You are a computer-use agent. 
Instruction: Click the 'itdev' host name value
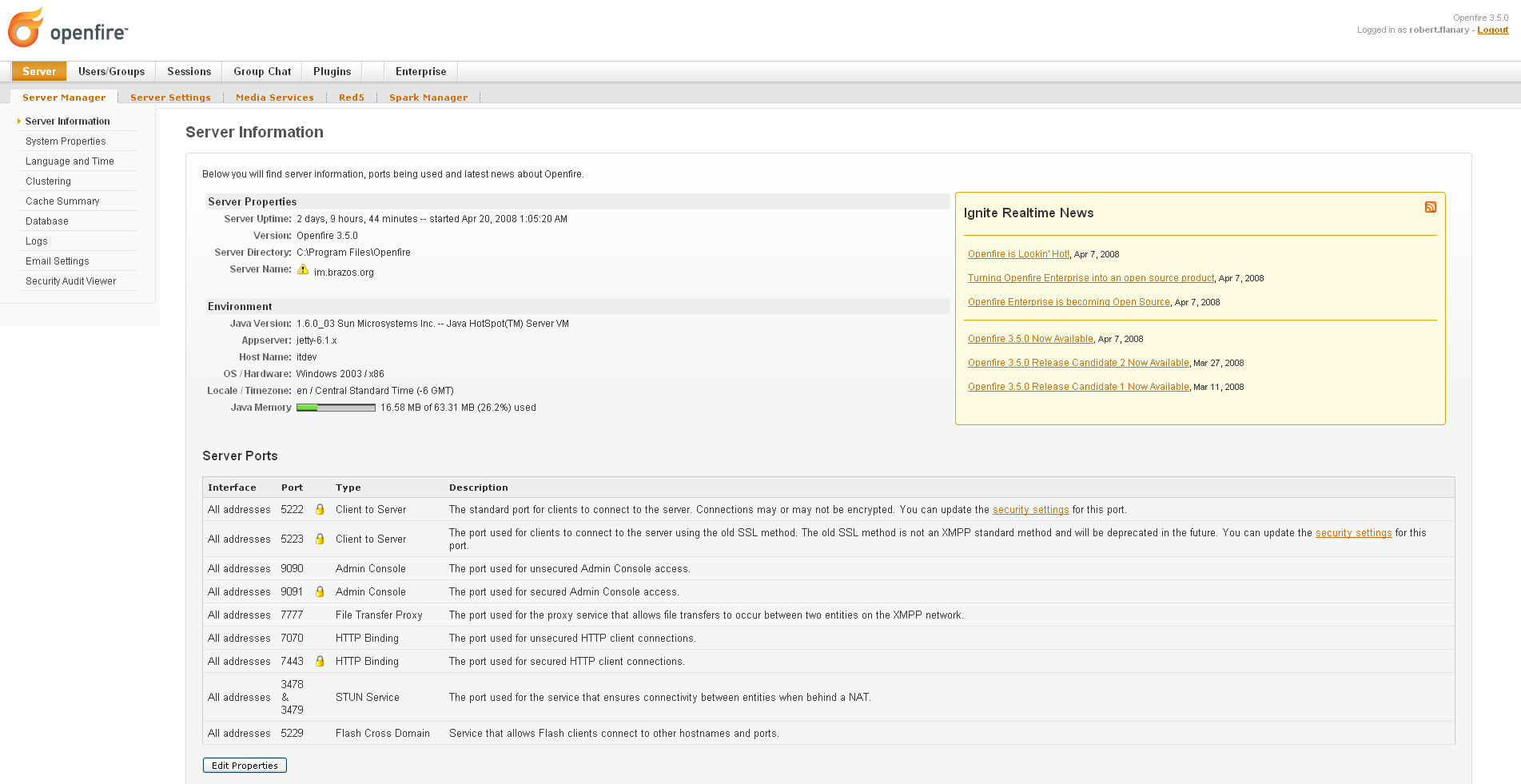(306, 357)
